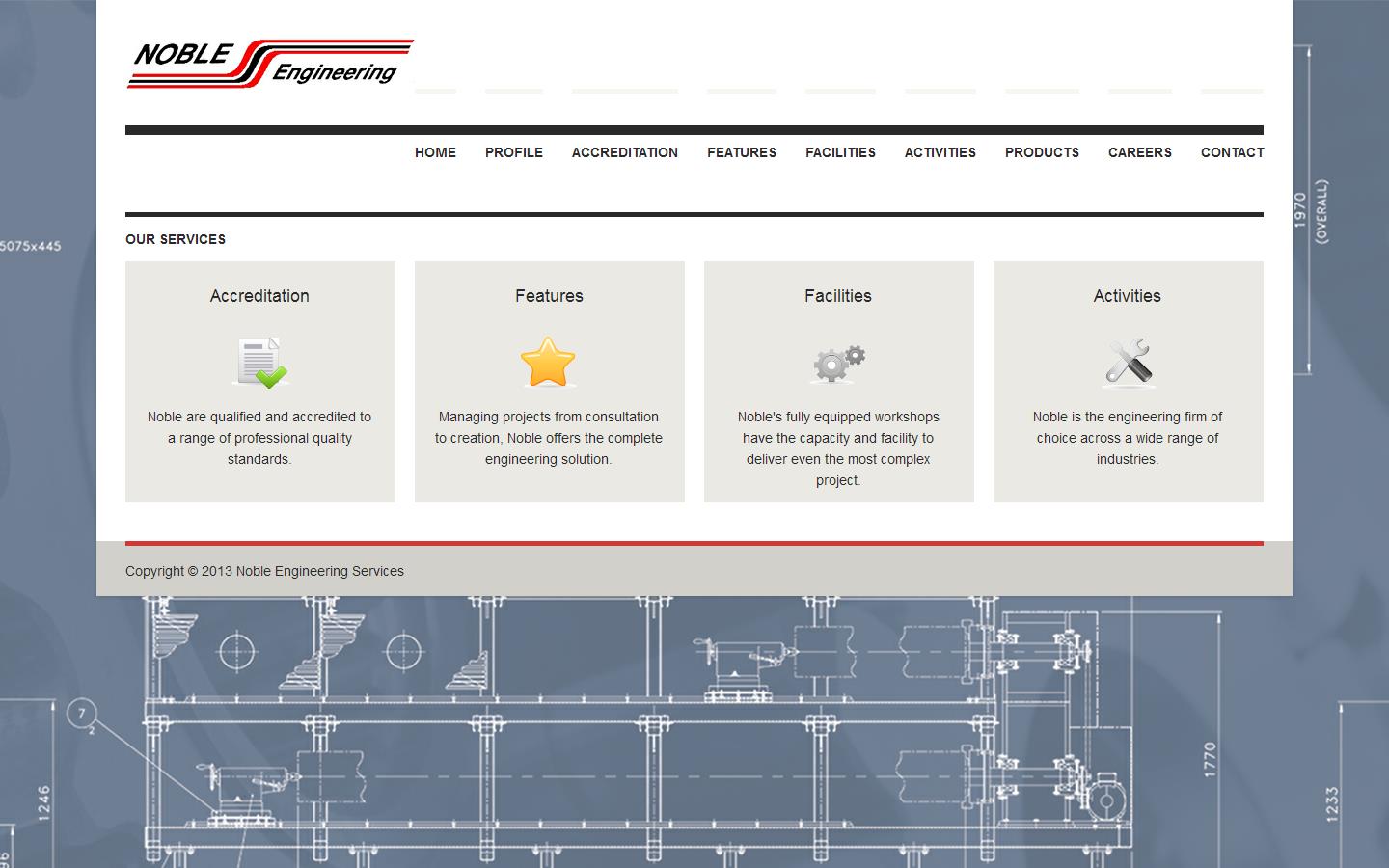
Task: Click the Accreditation document checkmark icon
Action: tap(259, 363)
